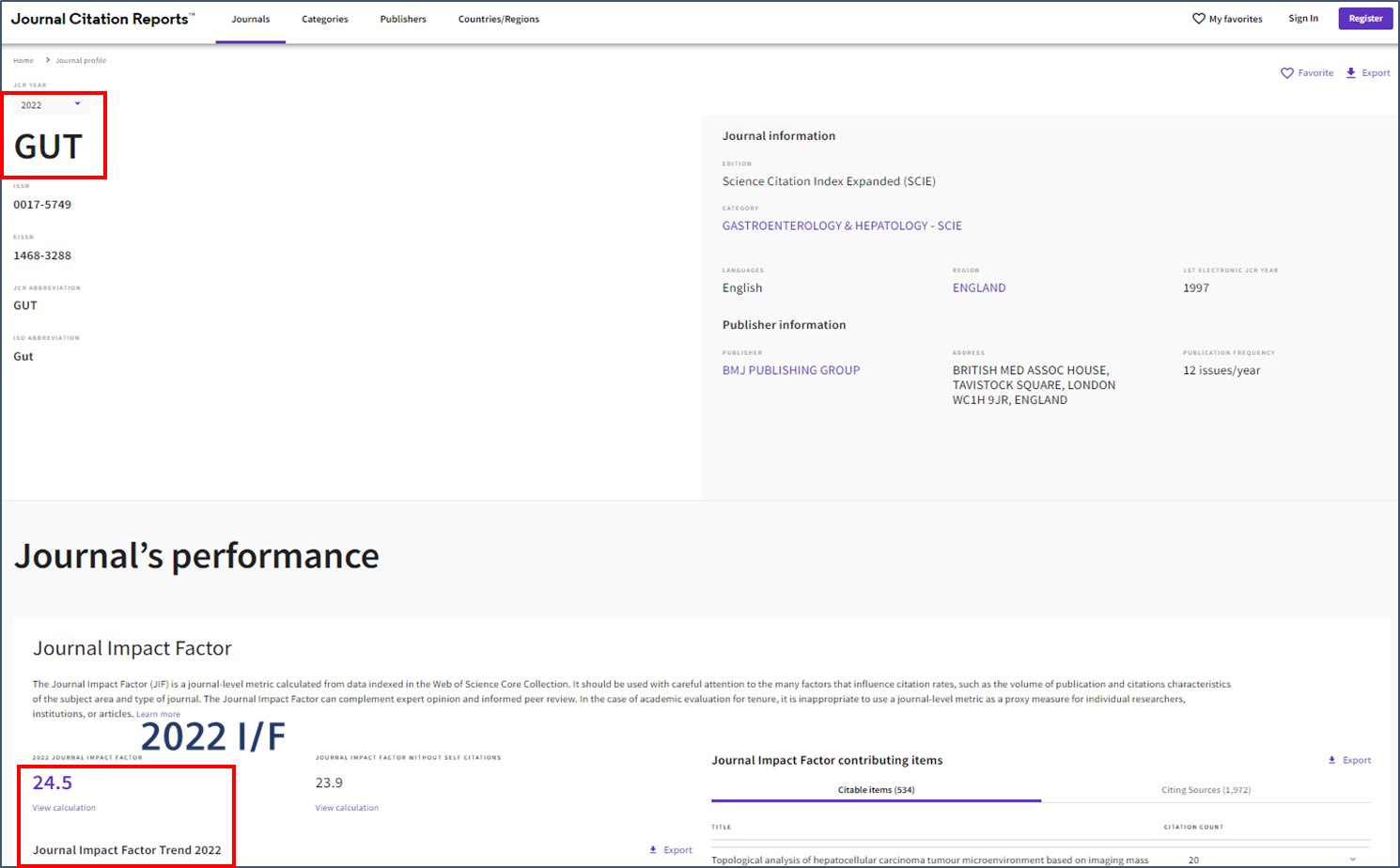Screen dimensions: 1400x868
Task: Click the publisher address text
Action: pyautogui.click(x=1034, y=385)
